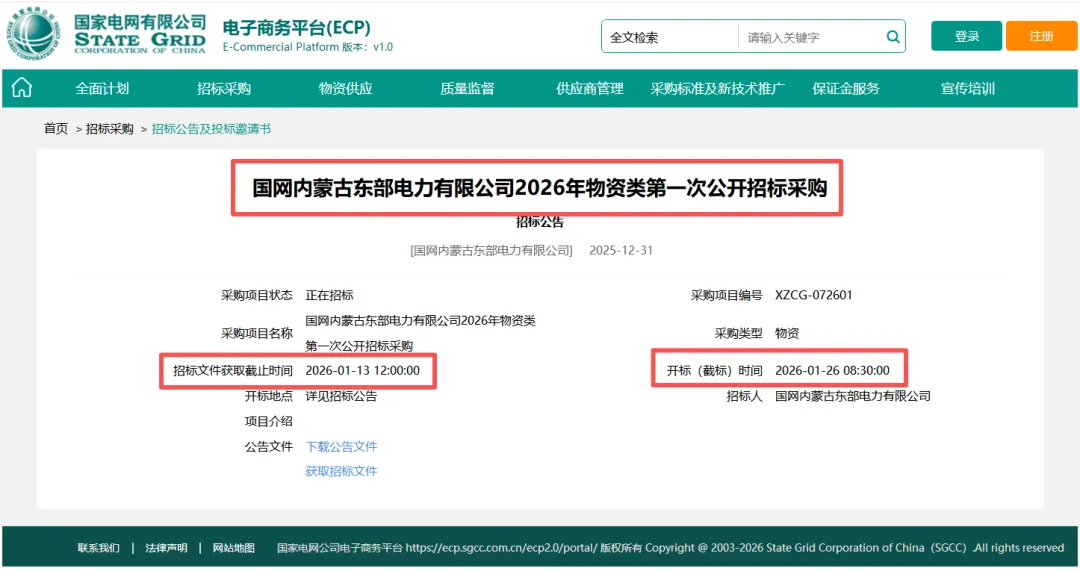1080x571 pixels.
Task: Go to 首页 in the breadcrumb
Action: pyautogui.click(x=56, y=129)
